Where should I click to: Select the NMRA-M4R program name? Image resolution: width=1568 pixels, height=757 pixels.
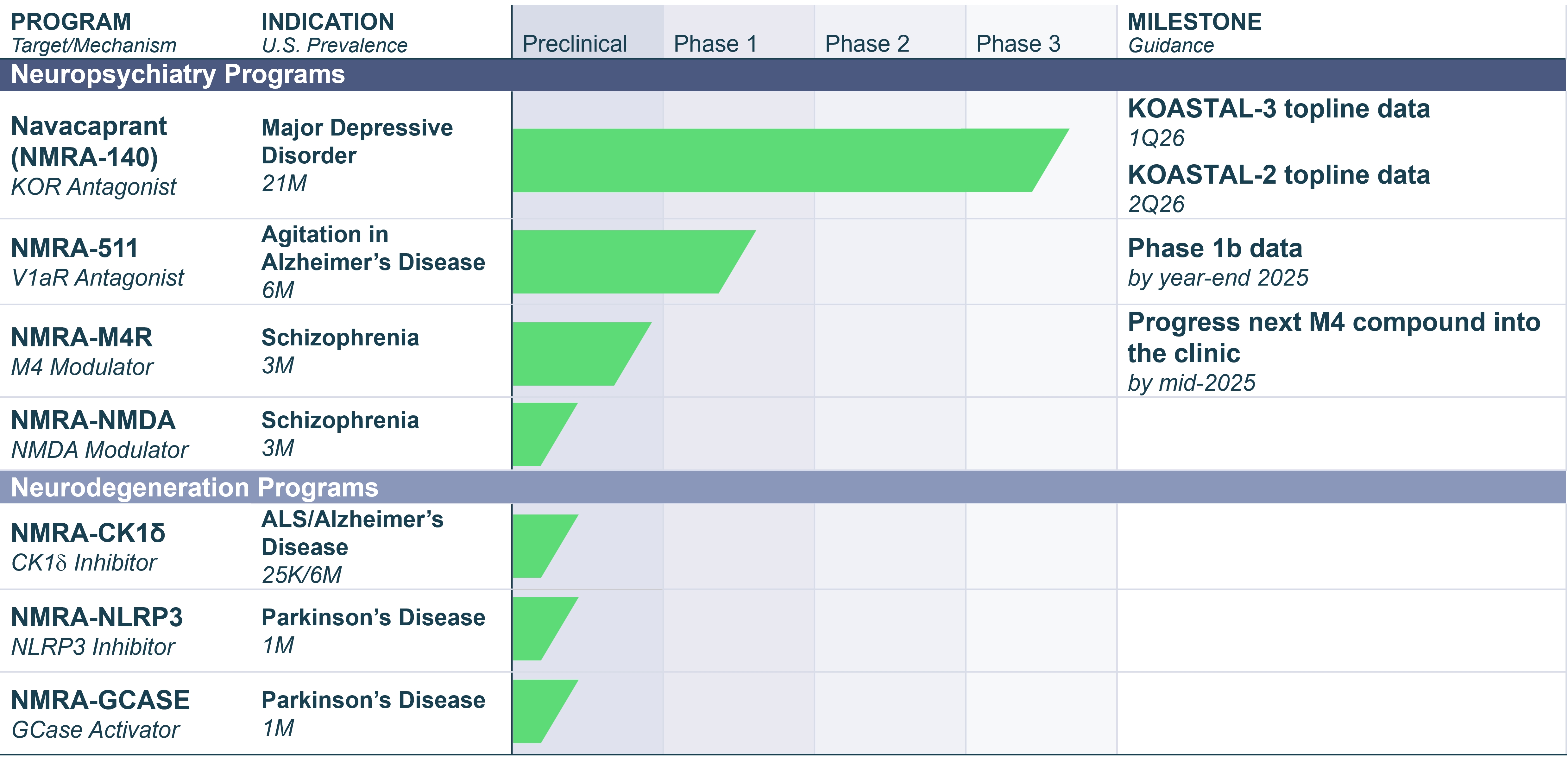(x=82, y=338)
